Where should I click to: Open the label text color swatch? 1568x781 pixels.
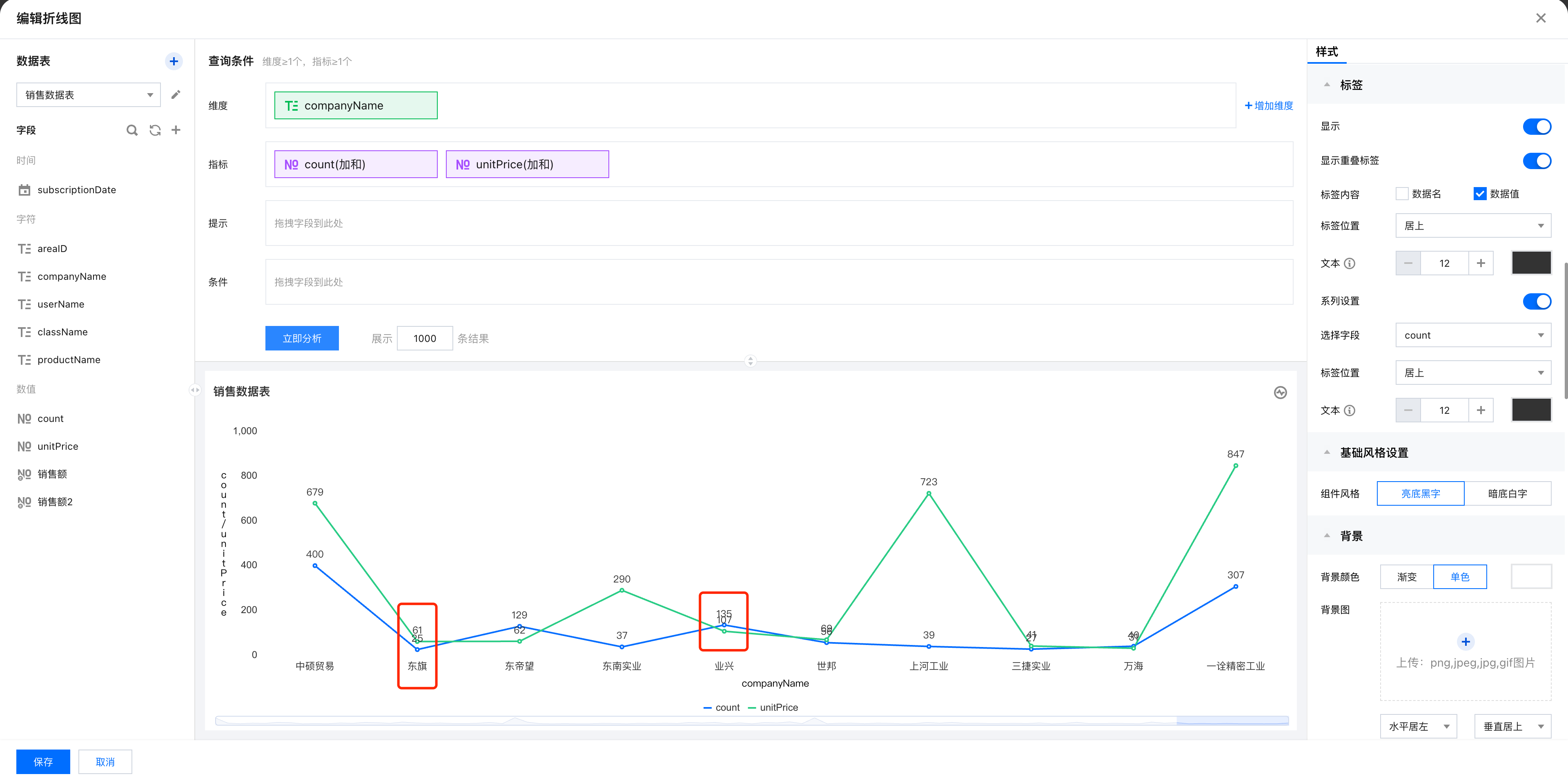click(x=1531, y=263)
